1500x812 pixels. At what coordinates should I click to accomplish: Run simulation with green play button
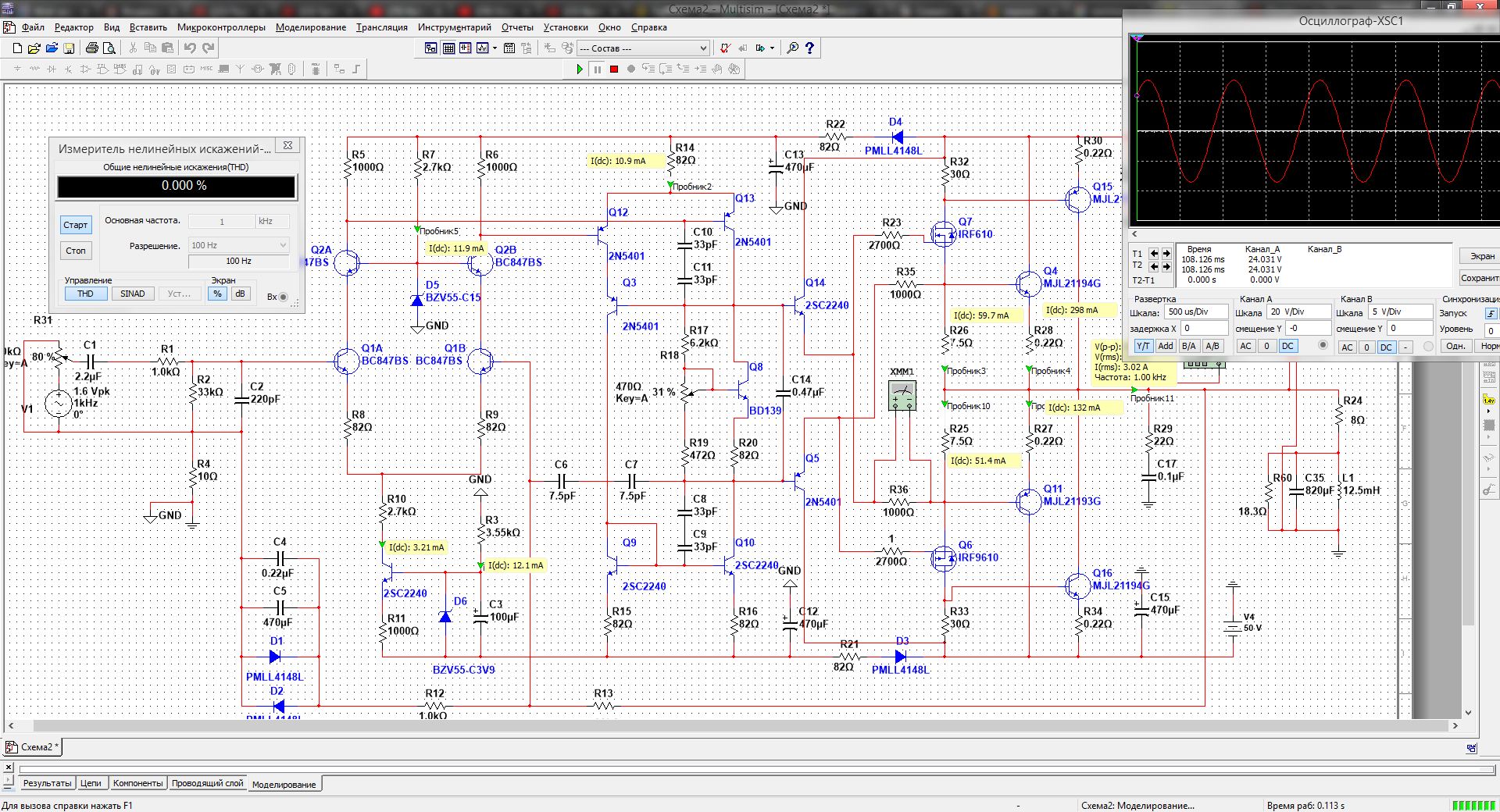pyautogui.click(x=579, y=69)
